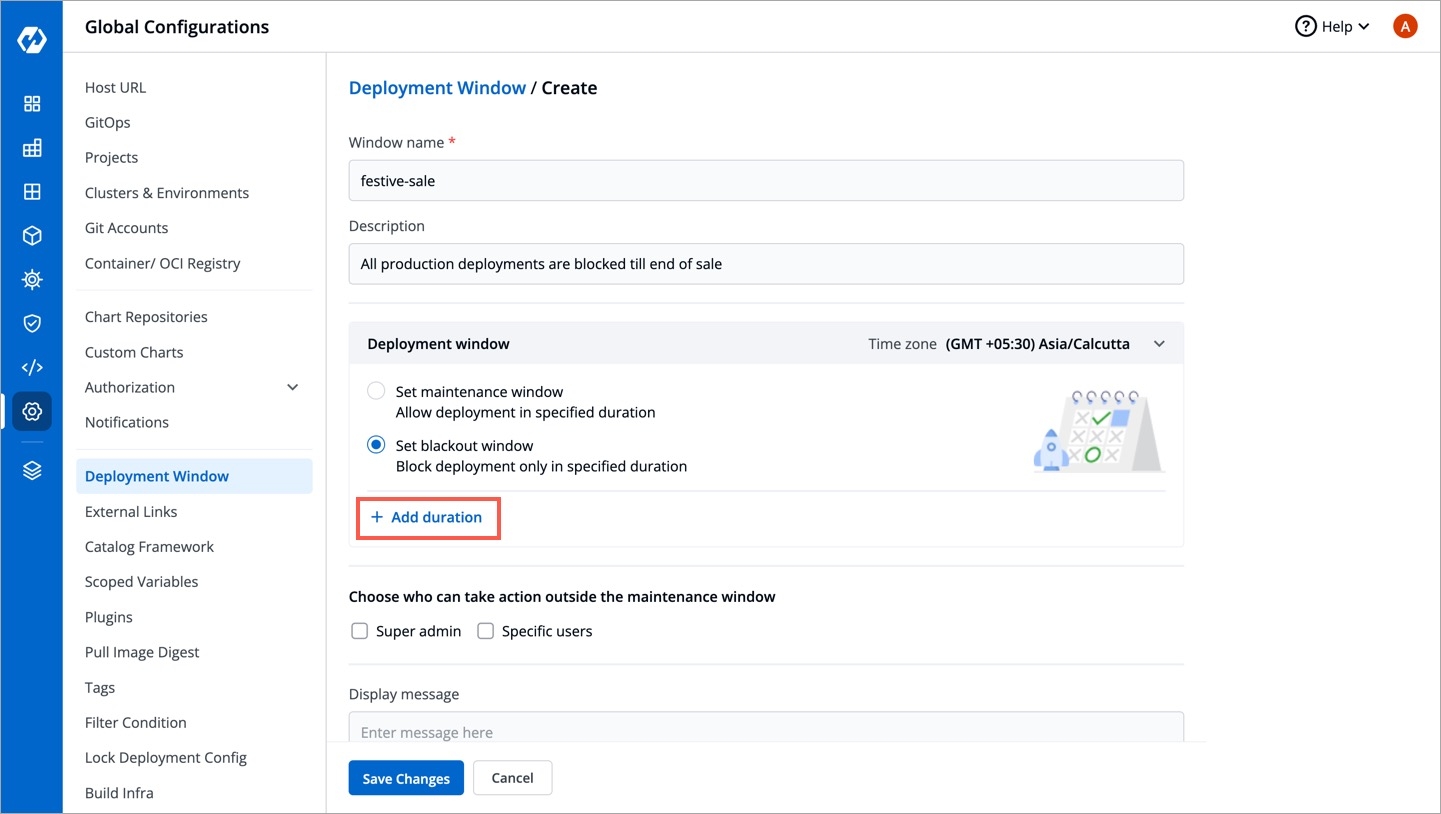This screenshot has height=814, width=1441.
Task: Select the Set maintenance window radio option
Action: 376,392
